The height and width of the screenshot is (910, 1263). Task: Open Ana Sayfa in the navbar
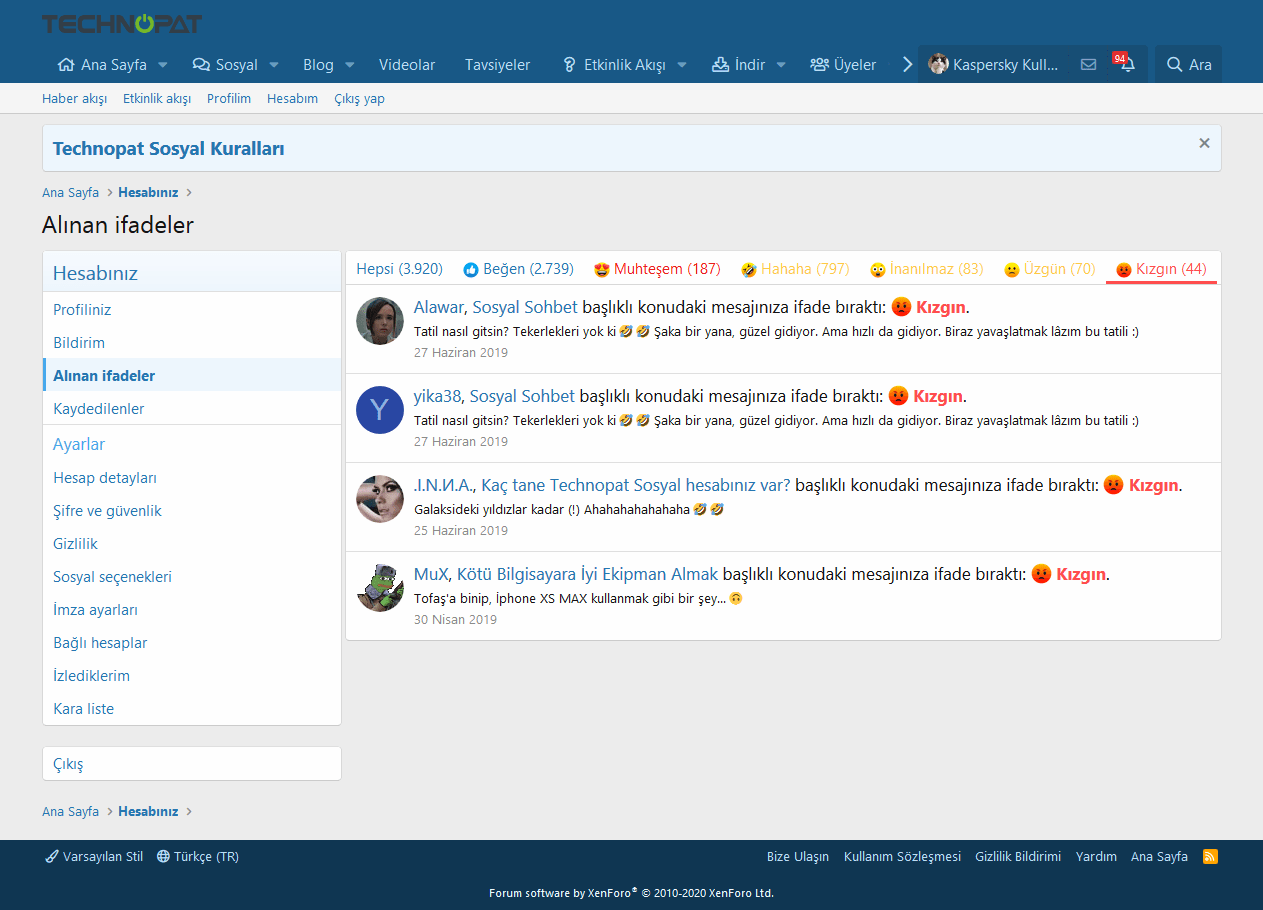coord(102,65)
